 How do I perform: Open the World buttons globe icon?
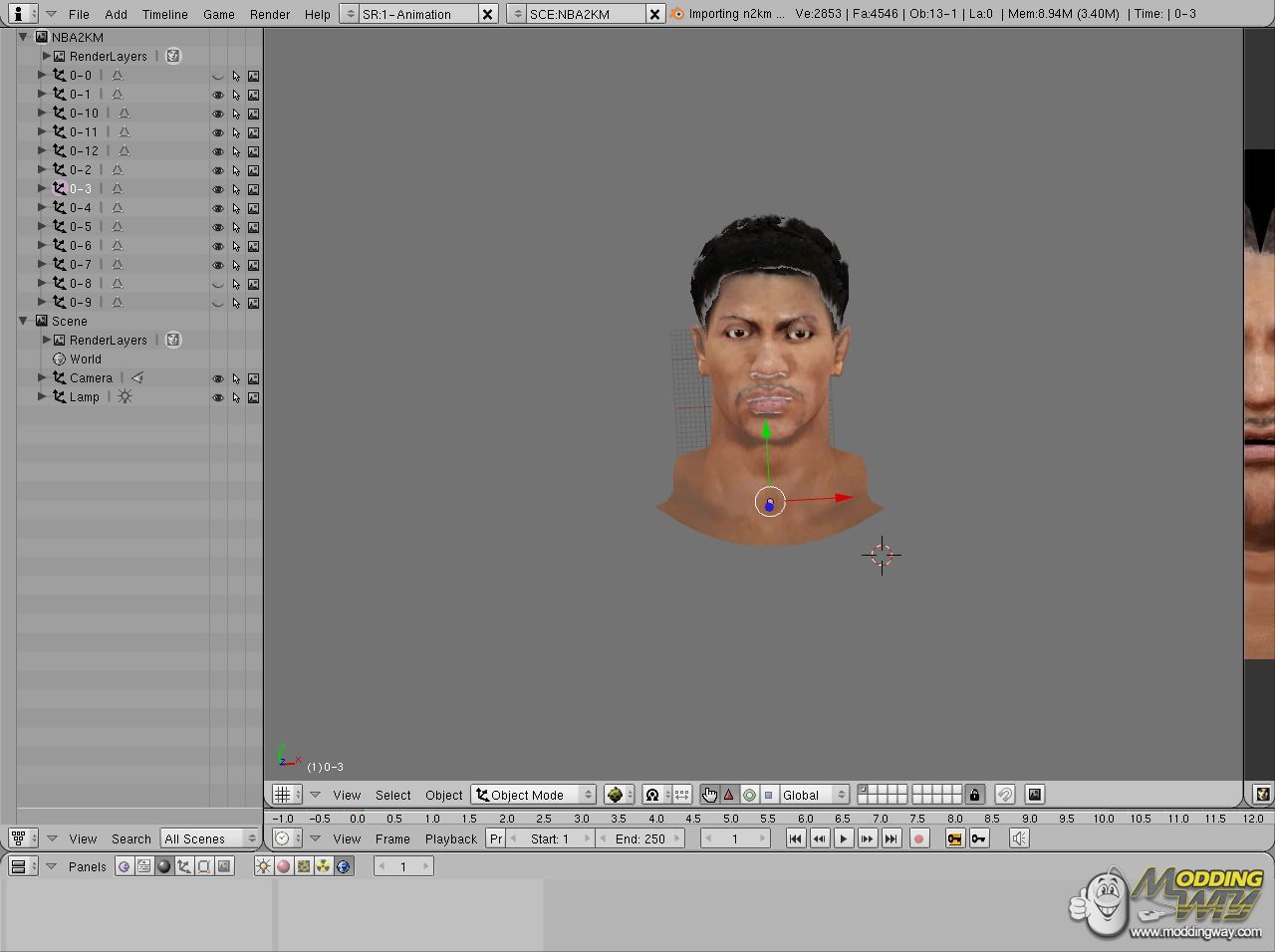[344, 866]
